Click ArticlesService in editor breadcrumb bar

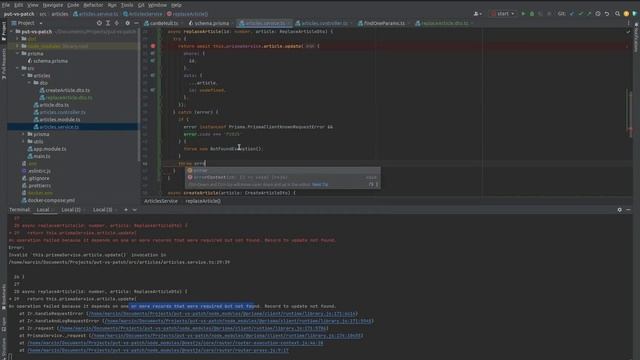point(161,201)
